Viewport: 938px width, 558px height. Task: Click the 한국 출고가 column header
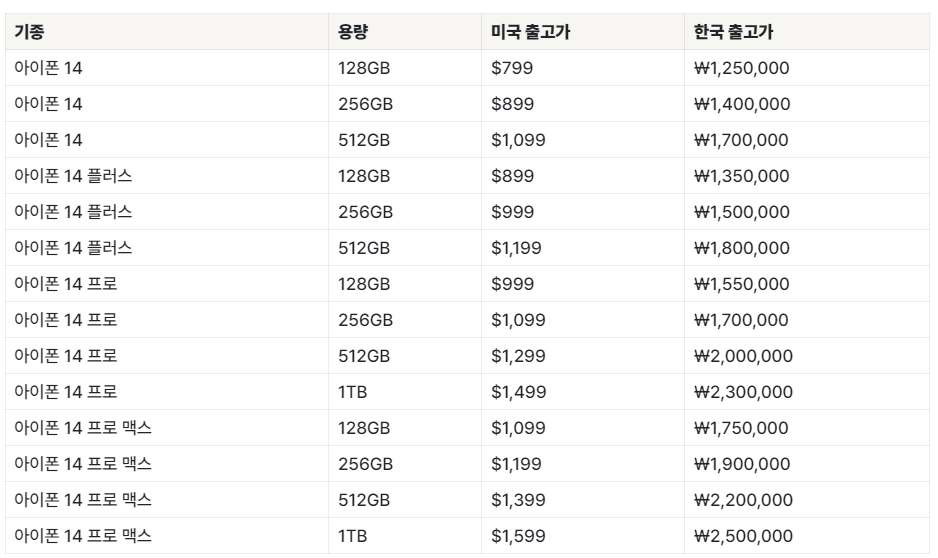[807, 32]
